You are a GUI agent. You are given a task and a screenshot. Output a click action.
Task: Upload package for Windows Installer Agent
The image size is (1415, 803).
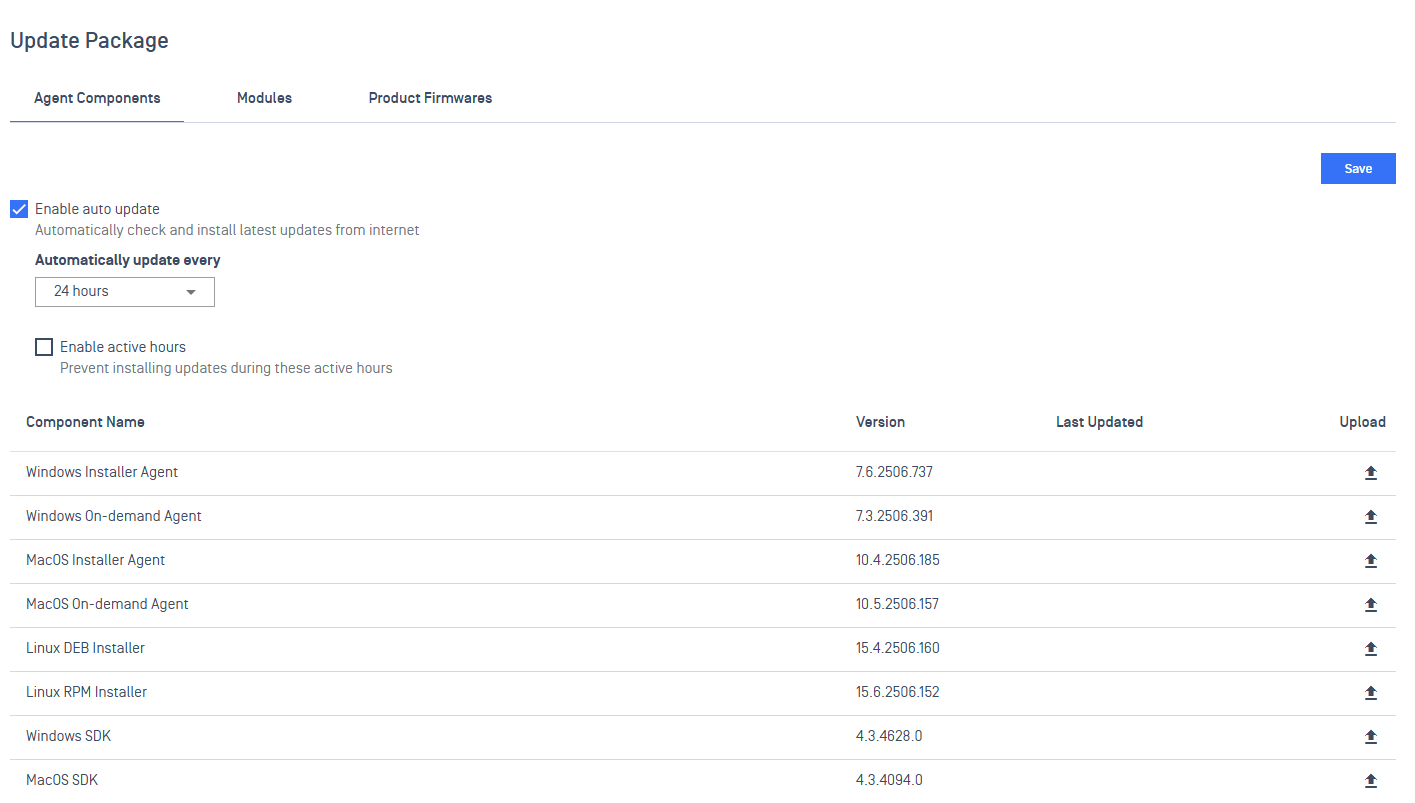[1371, 473]
